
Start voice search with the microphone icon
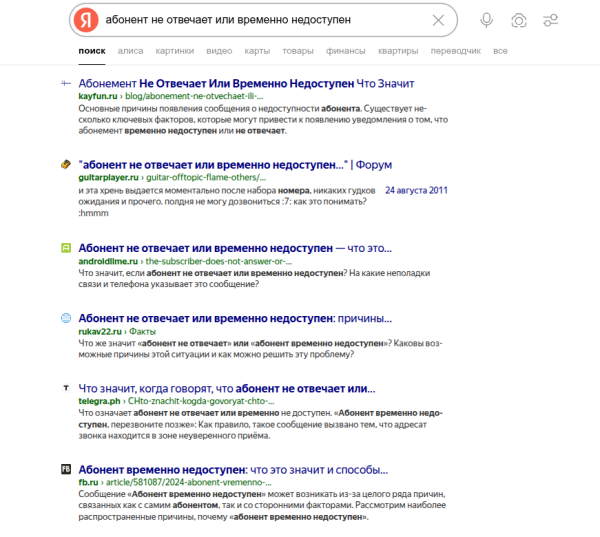tap(486, 20)
